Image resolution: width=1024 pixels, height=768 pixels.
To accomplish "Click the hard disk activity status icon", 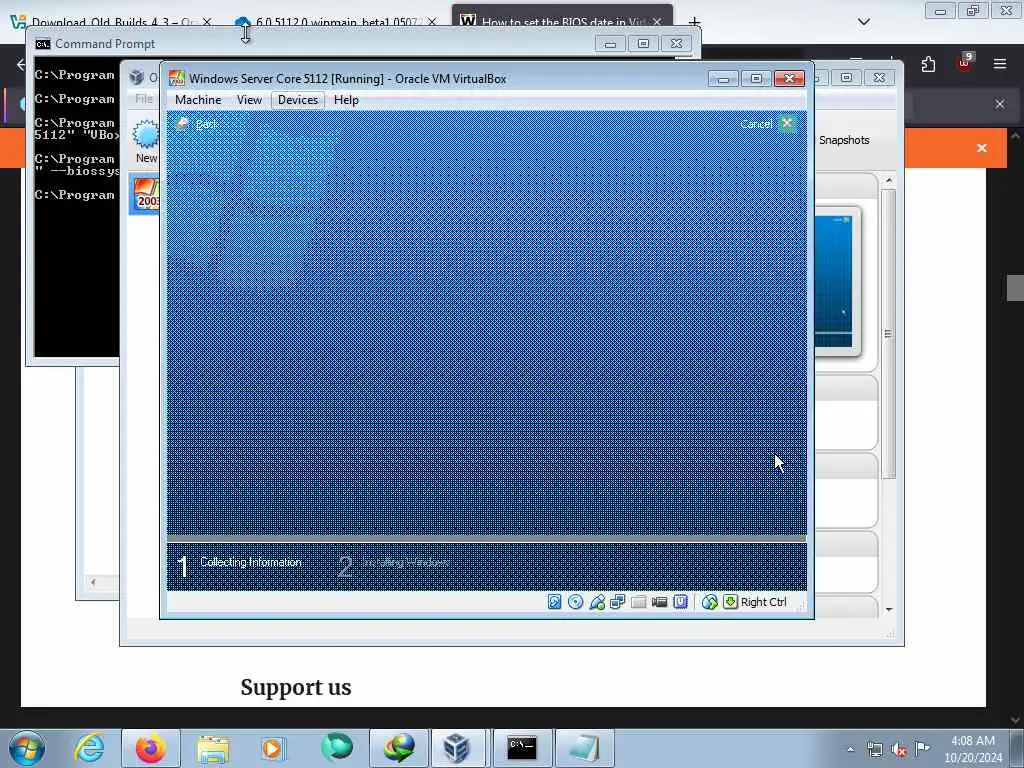I will click(x=554, y=601).
